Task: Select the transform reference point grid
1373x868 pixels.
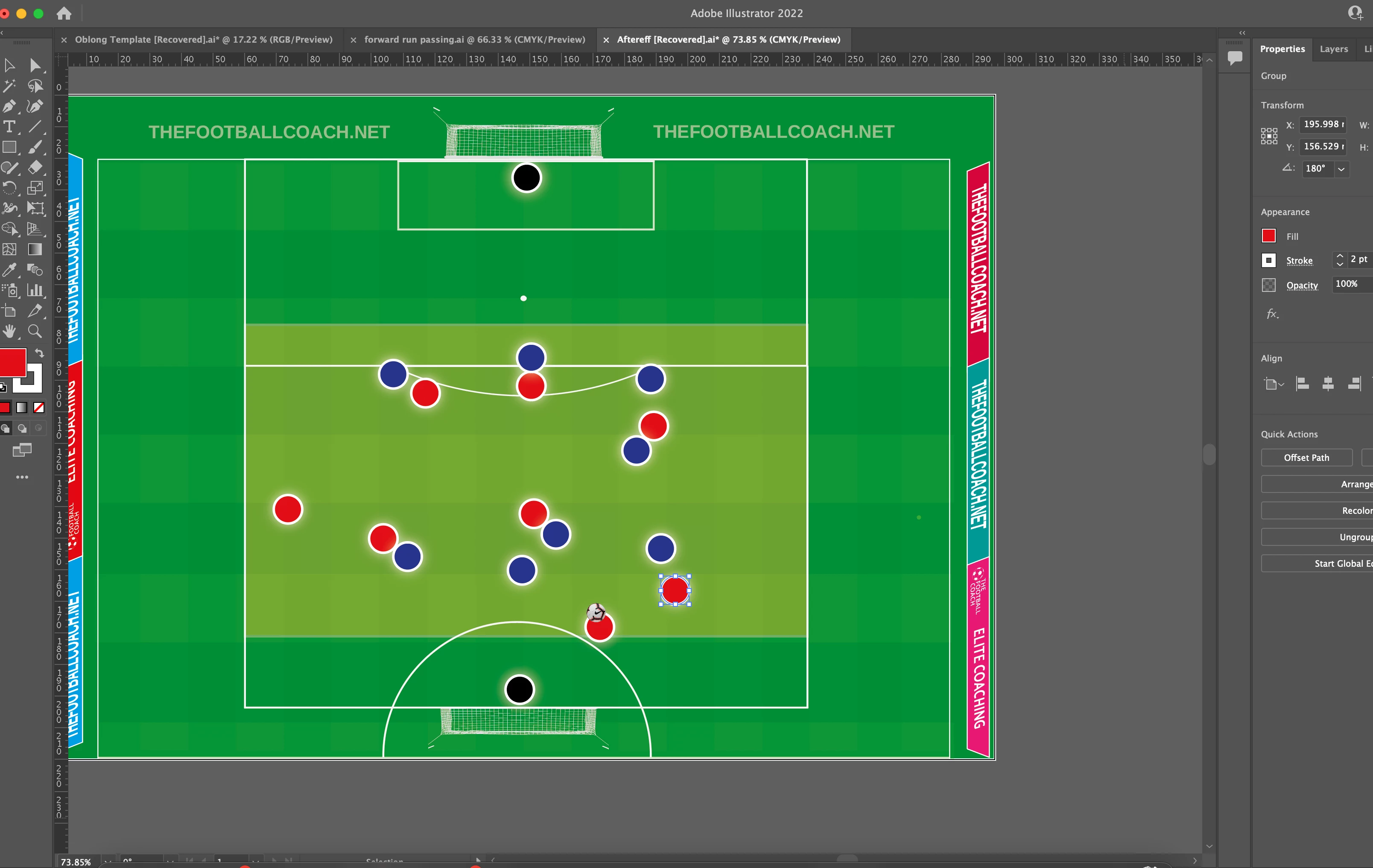Action: click(x=1269, y=136)
